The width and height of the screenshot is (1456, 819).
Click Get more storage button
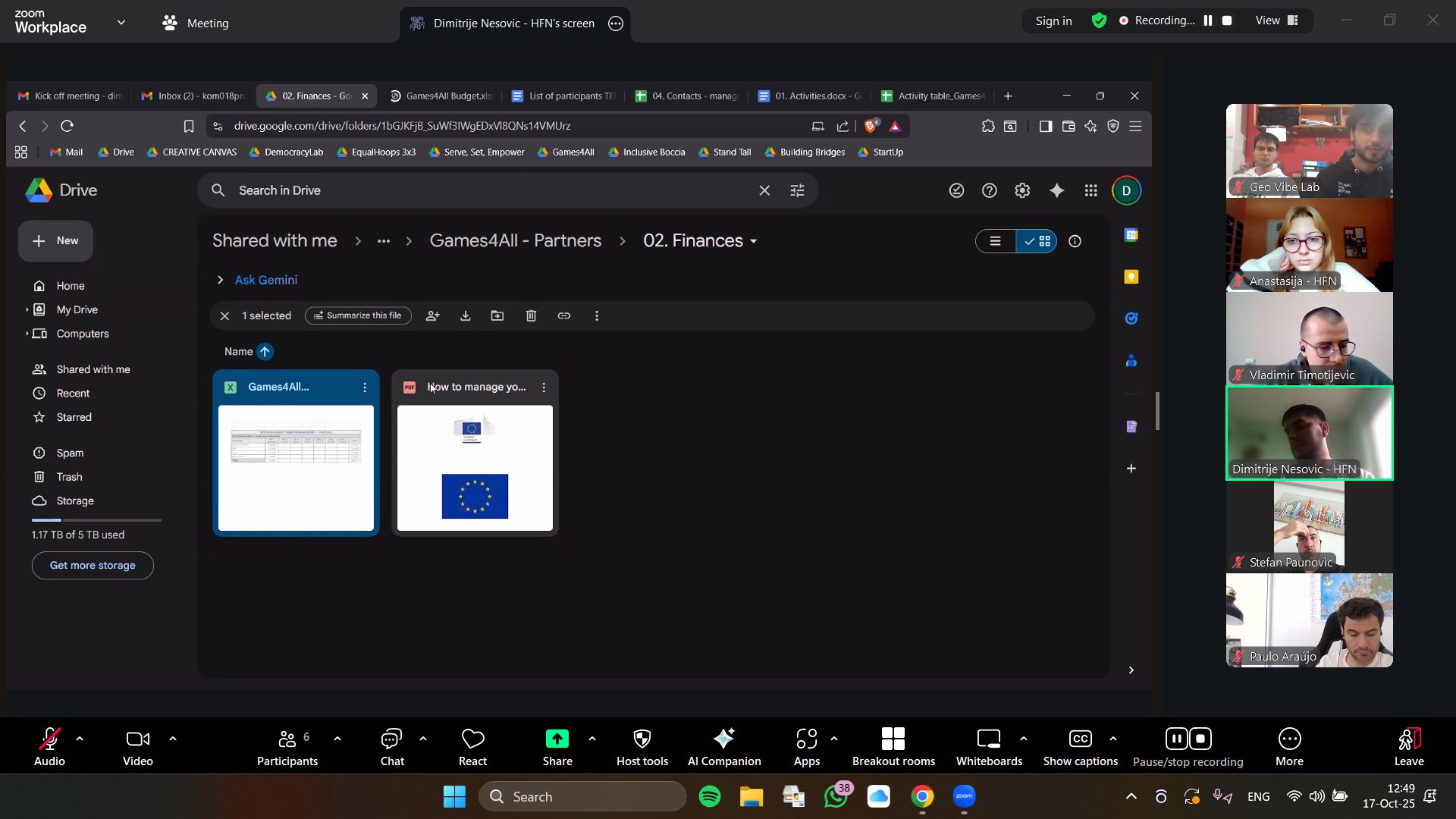93,566
